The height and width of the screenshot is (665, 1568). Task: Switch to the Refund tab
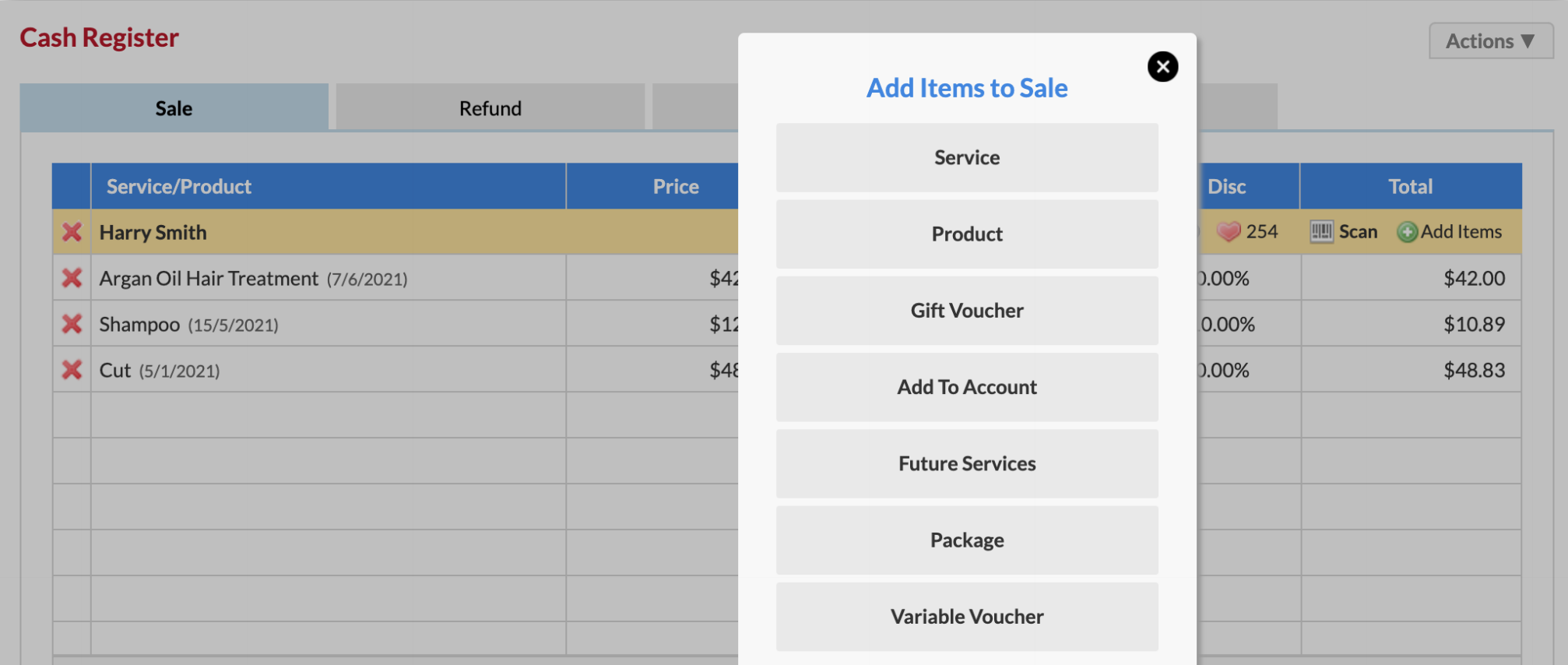tap(489, 107)
